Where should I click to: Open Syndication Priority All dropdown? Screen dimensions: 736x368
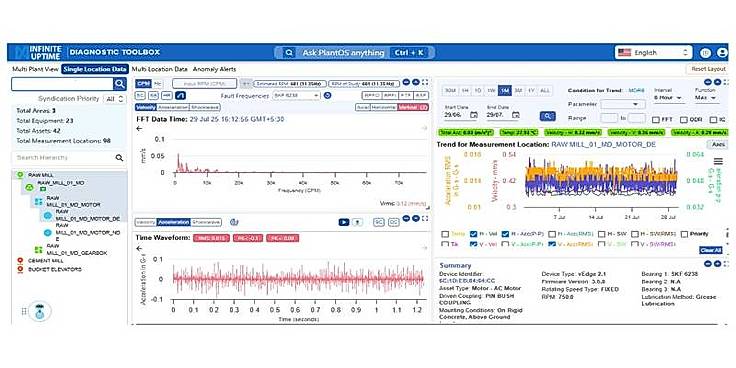click(115, 99)
